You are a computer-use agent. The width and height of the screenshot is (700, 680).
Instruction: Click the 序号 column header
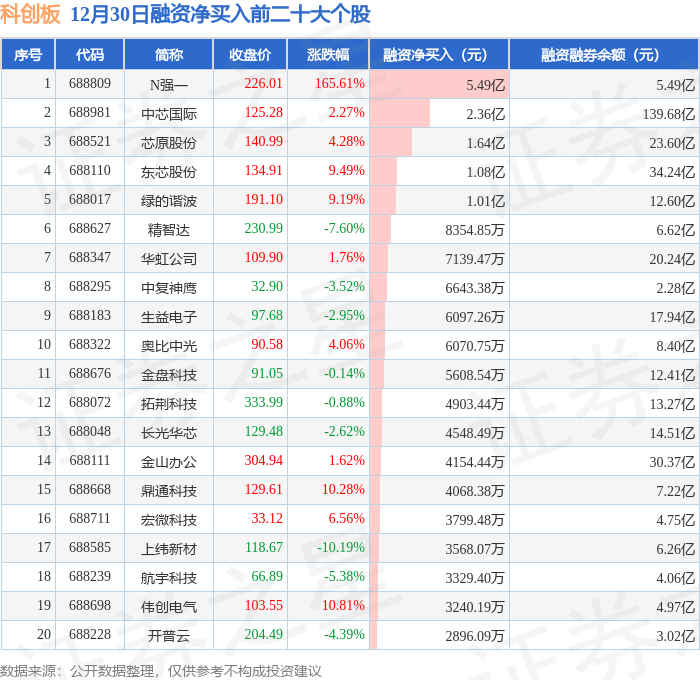tap(28, 54)
